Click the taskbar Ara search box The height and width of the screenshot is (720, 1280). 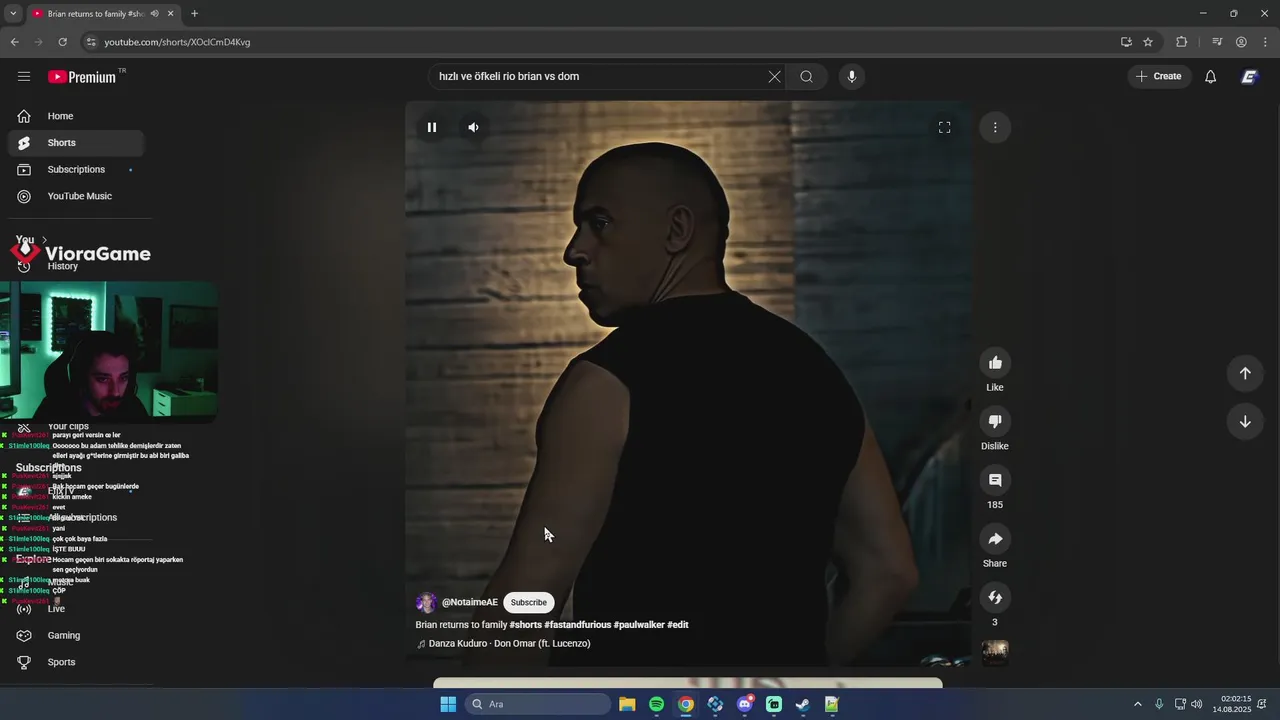click(539, 704)
